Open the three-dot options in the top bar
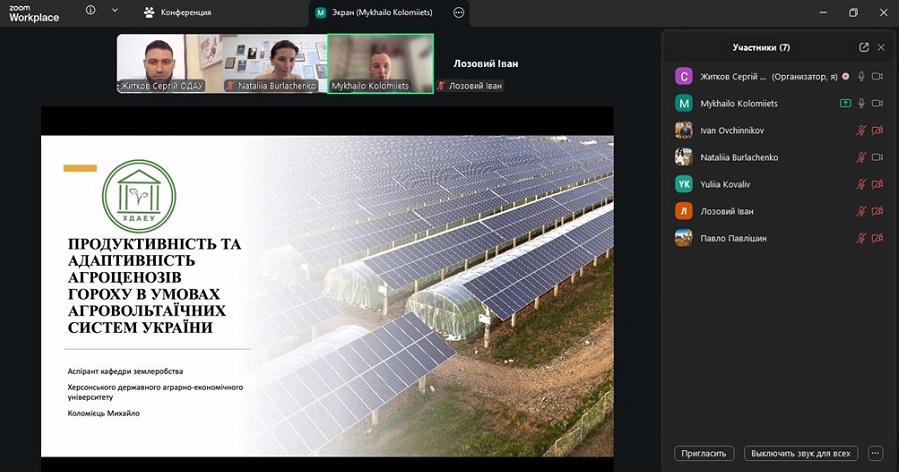Screen dimensions: 899x472 458,12
